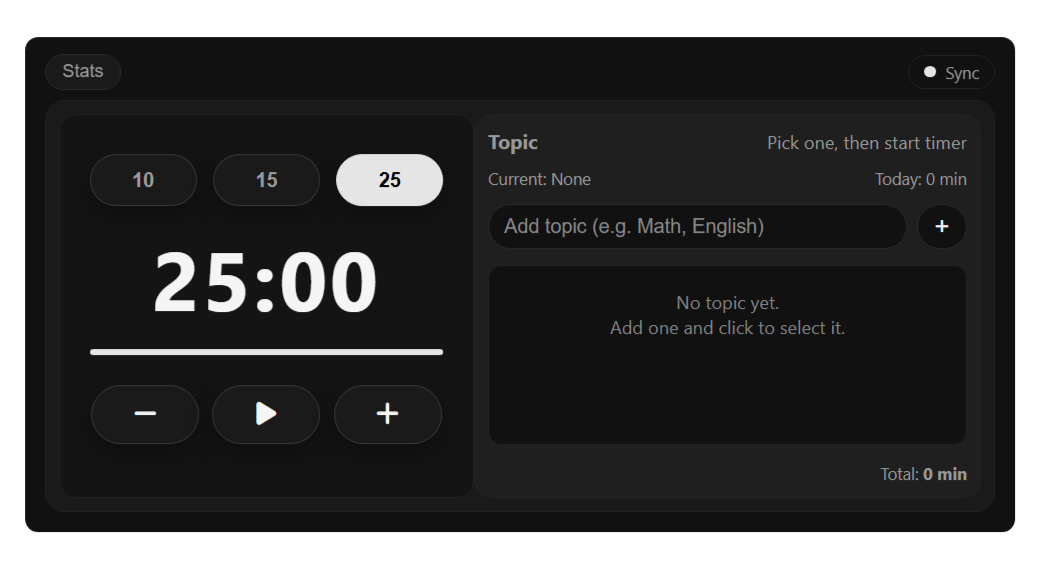Decrease timer duration with the minus button
The width and height of the screenshot is (1037, 562).
pos(145,414)
